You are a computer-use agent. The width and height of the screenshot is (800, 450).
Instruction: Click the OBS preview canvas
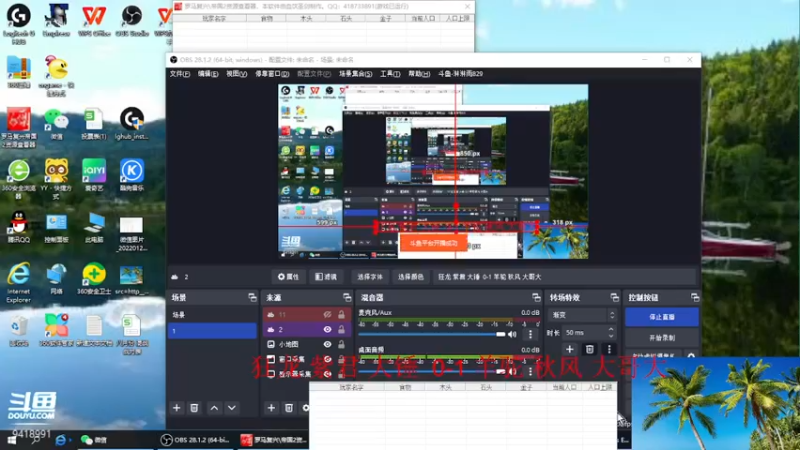coord(433,171)
